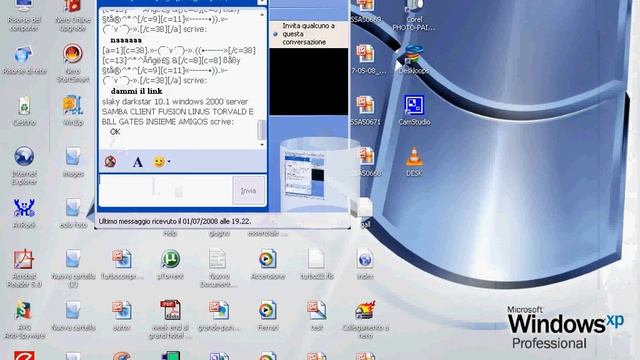
Task: Launch WinZip from the desktop
Action: coord(73,111)
